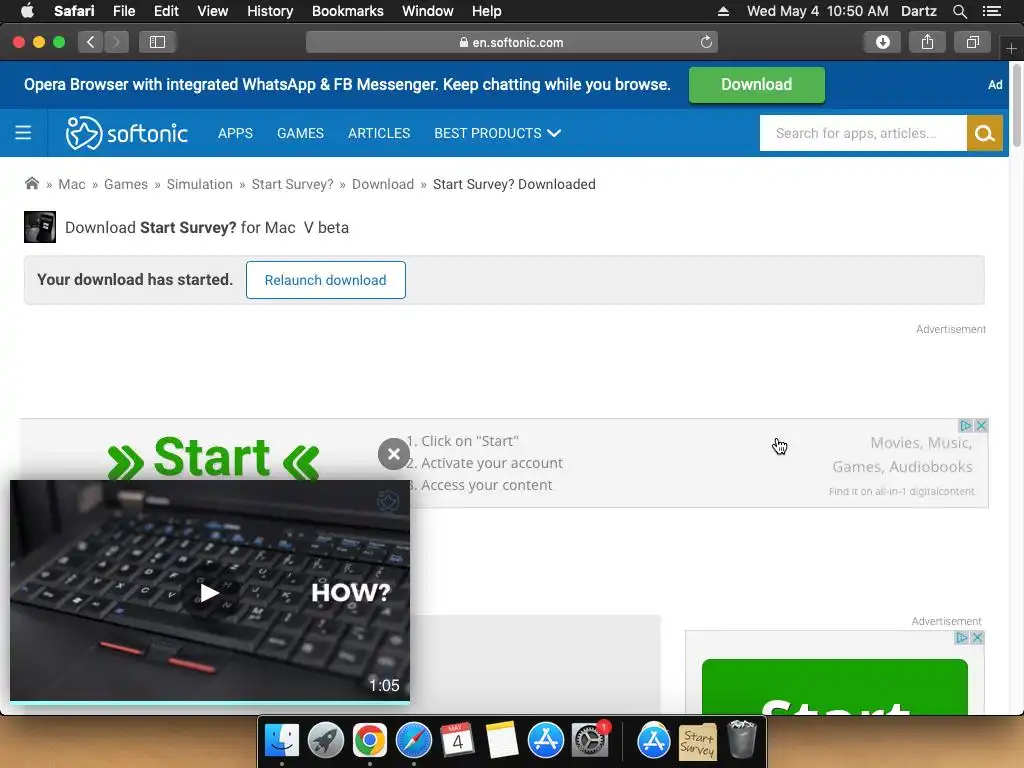Open the Help menu
1024x768 pixels.
487,11
